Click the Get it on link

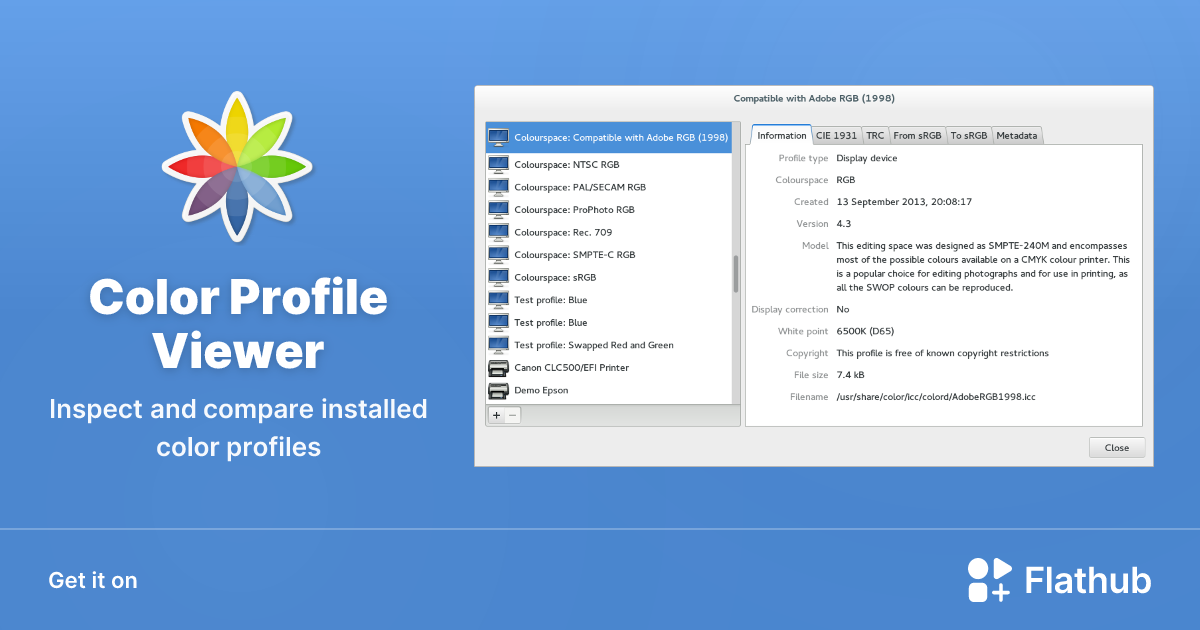click(92, 580)
